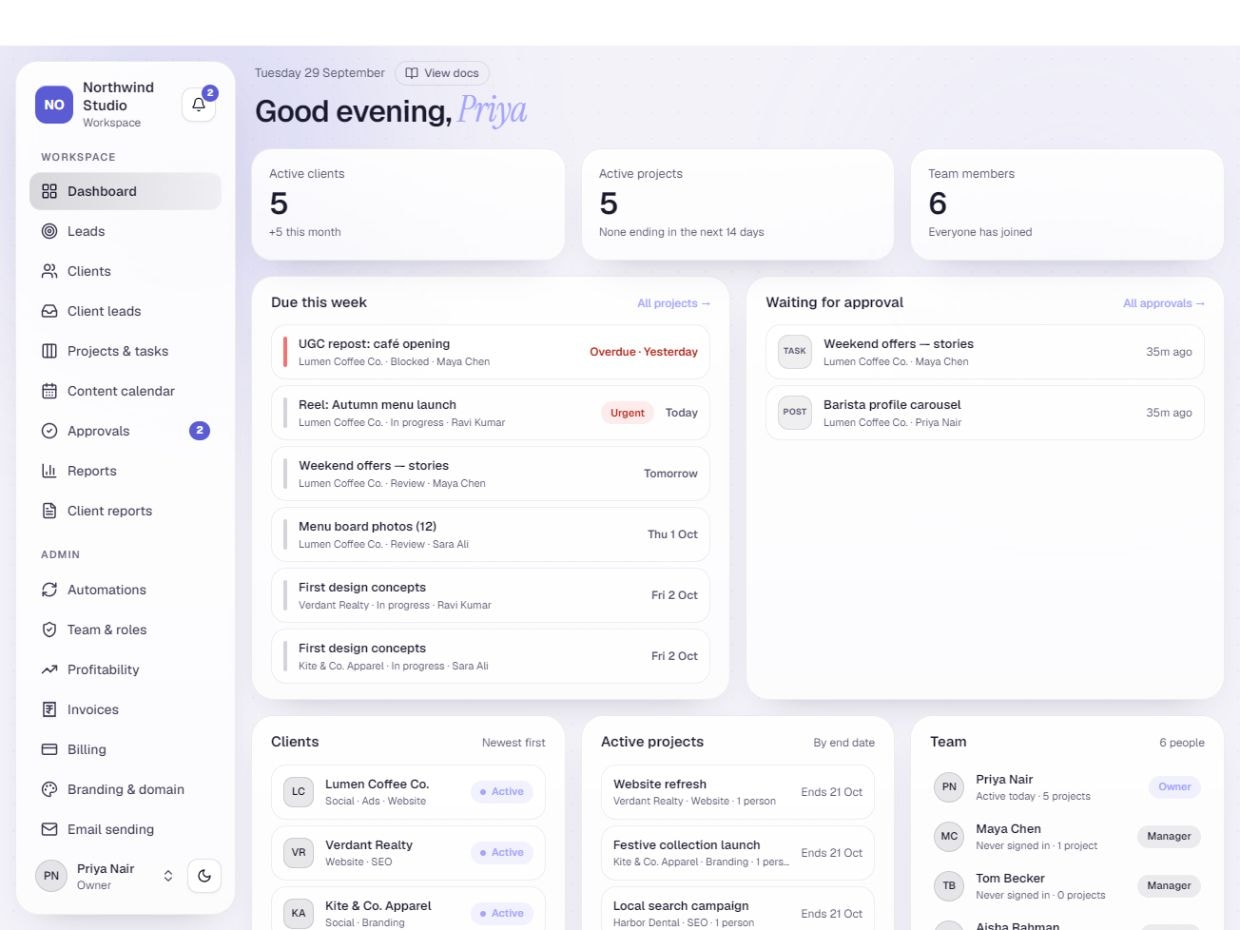Open Menu board photos (12) task
This screenshot has width=1240, height=930.
click(490, 535)
